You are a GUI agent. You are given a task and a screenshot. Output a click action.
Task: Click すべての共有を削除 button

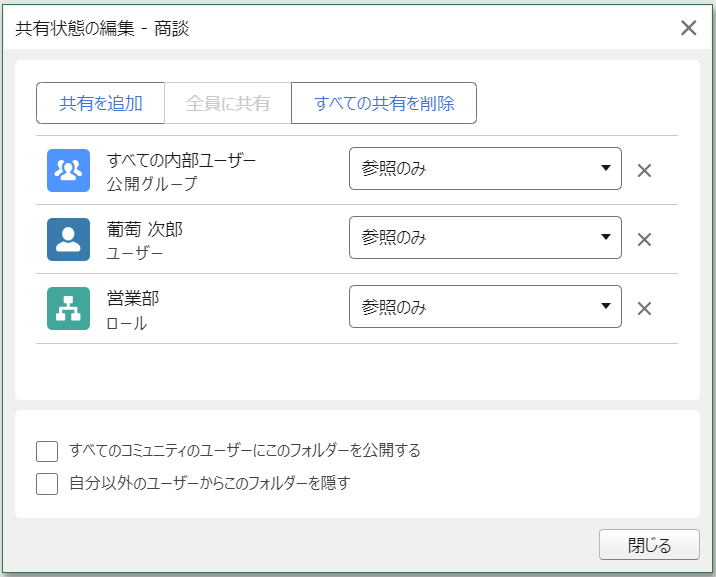click(x=384, y=103)
